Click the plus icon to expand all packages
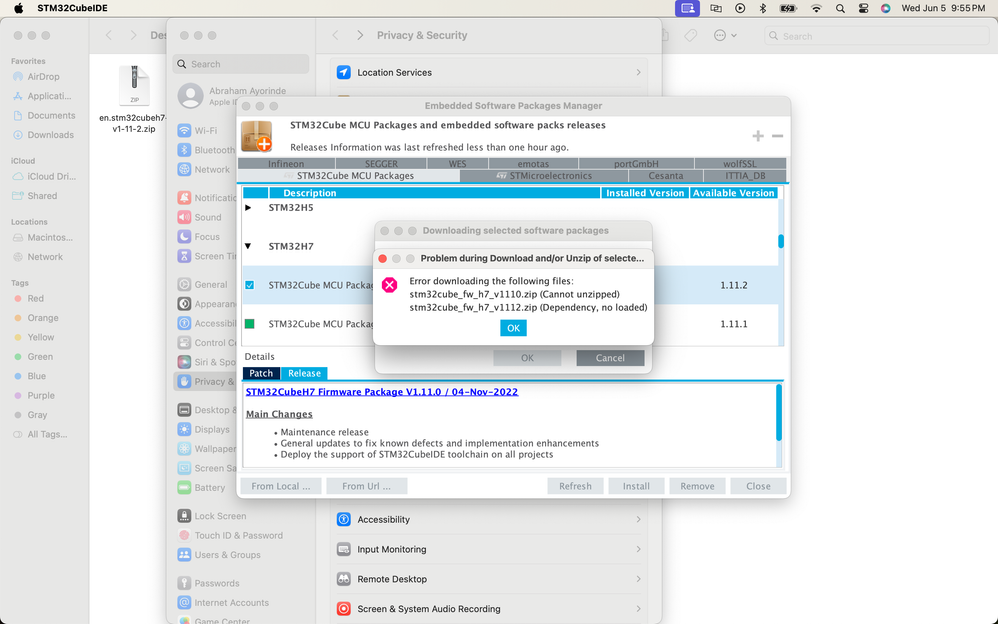 (x=757, y=136)
